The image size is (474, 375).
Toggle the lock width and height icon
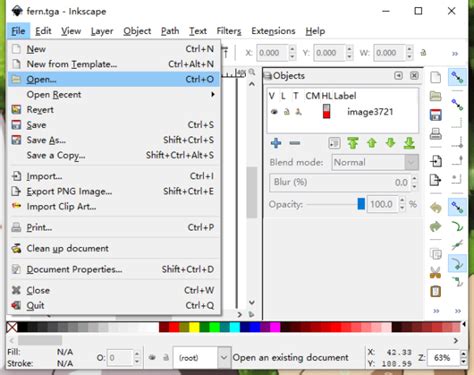click(x=423, y=53)
